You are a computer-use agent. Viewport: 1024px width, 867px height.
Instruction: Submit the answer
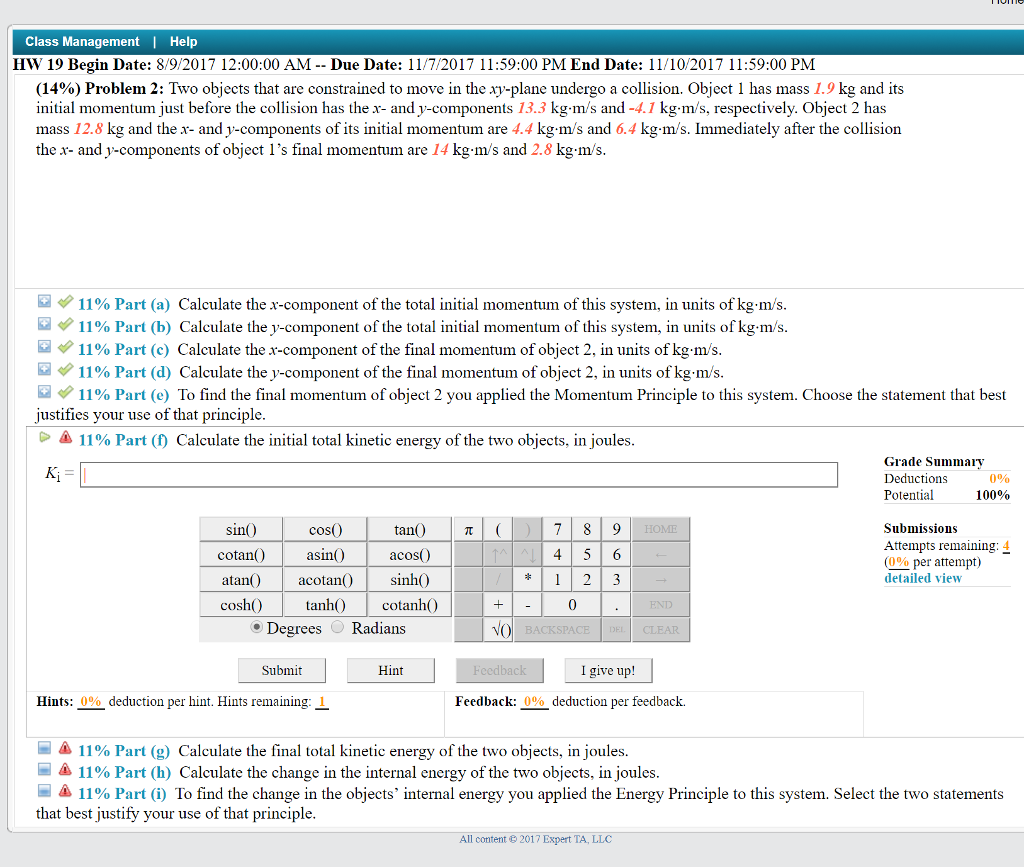coord(281,670)
